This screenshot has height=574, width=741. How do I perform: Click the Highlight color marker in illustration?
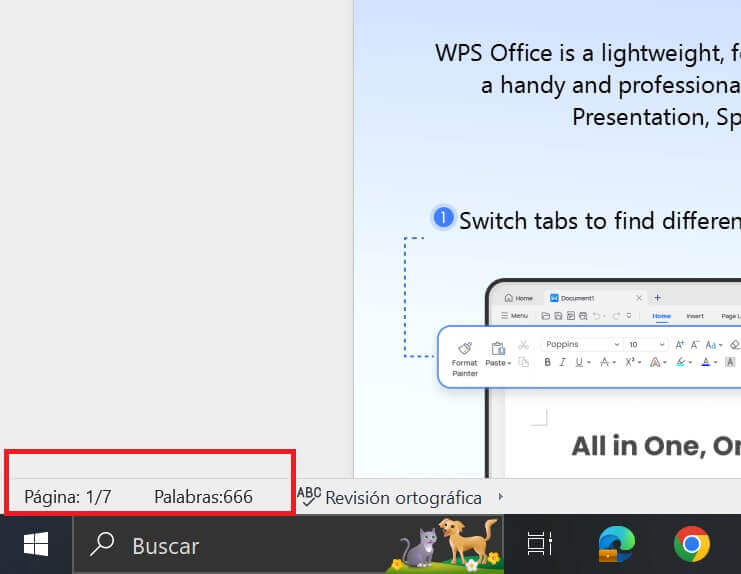pos(681,362)
